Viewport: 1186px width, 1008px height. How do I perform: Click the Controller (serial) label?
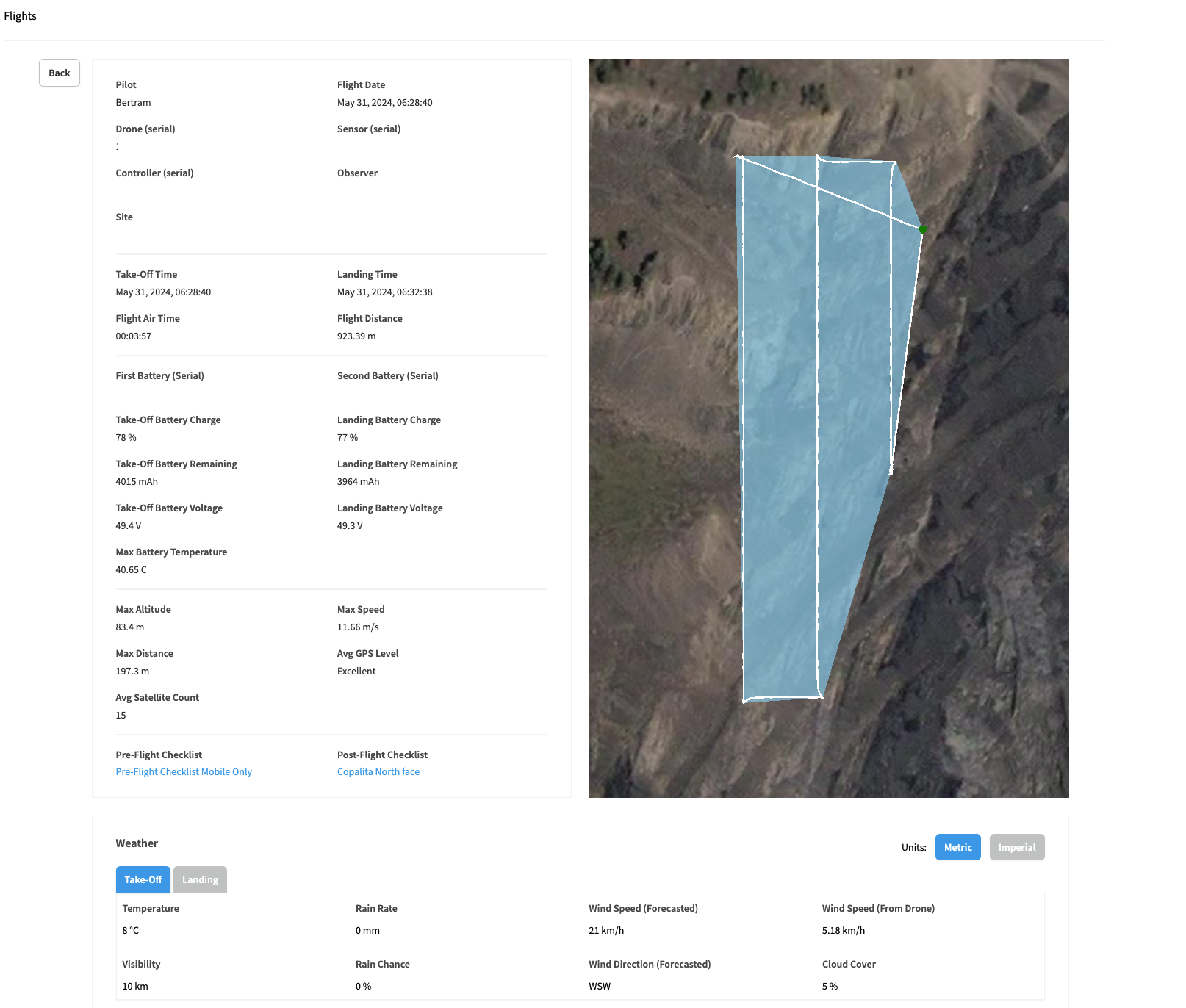pos(154,173)
